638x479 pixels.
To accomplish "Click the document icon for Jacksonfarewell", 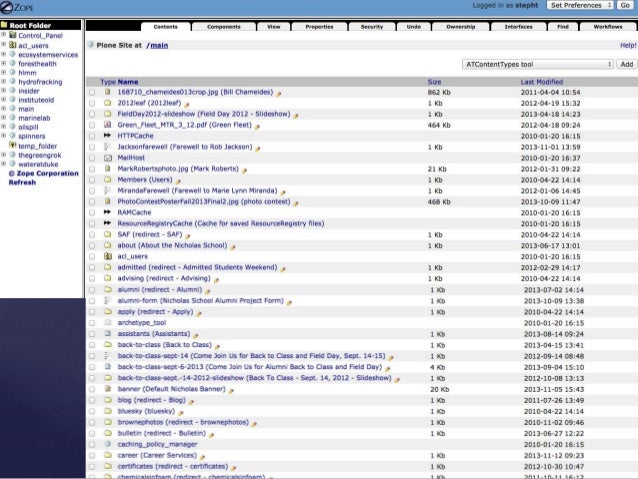I will (107, 147).
